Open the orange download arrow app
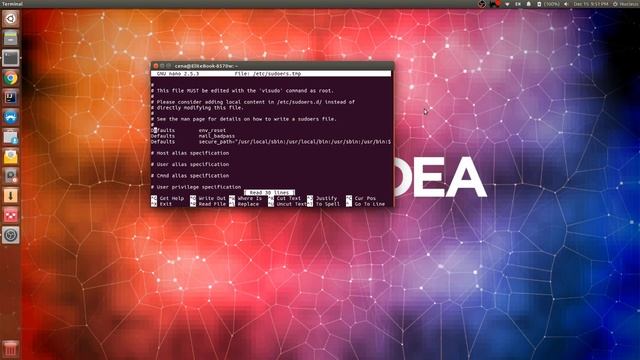 [x=11, y=196]
